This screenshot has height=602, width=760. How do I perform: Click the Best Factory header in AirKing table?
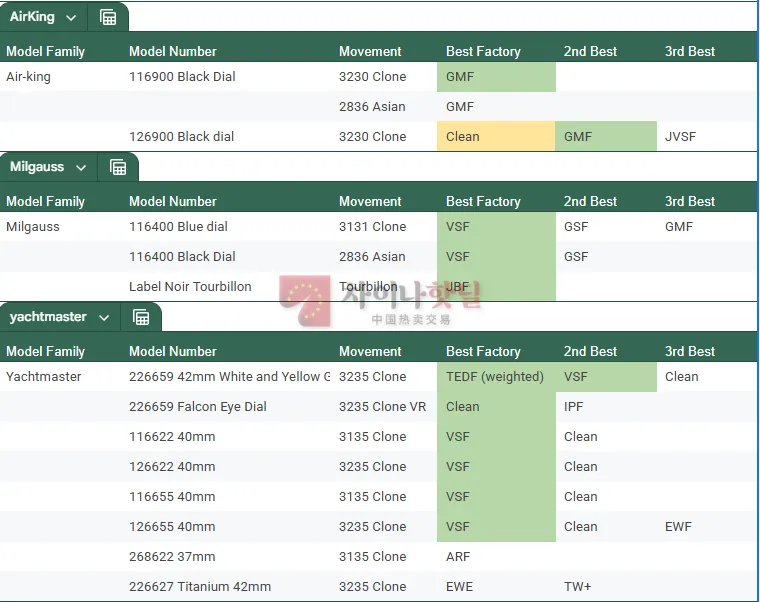[483, 51]
